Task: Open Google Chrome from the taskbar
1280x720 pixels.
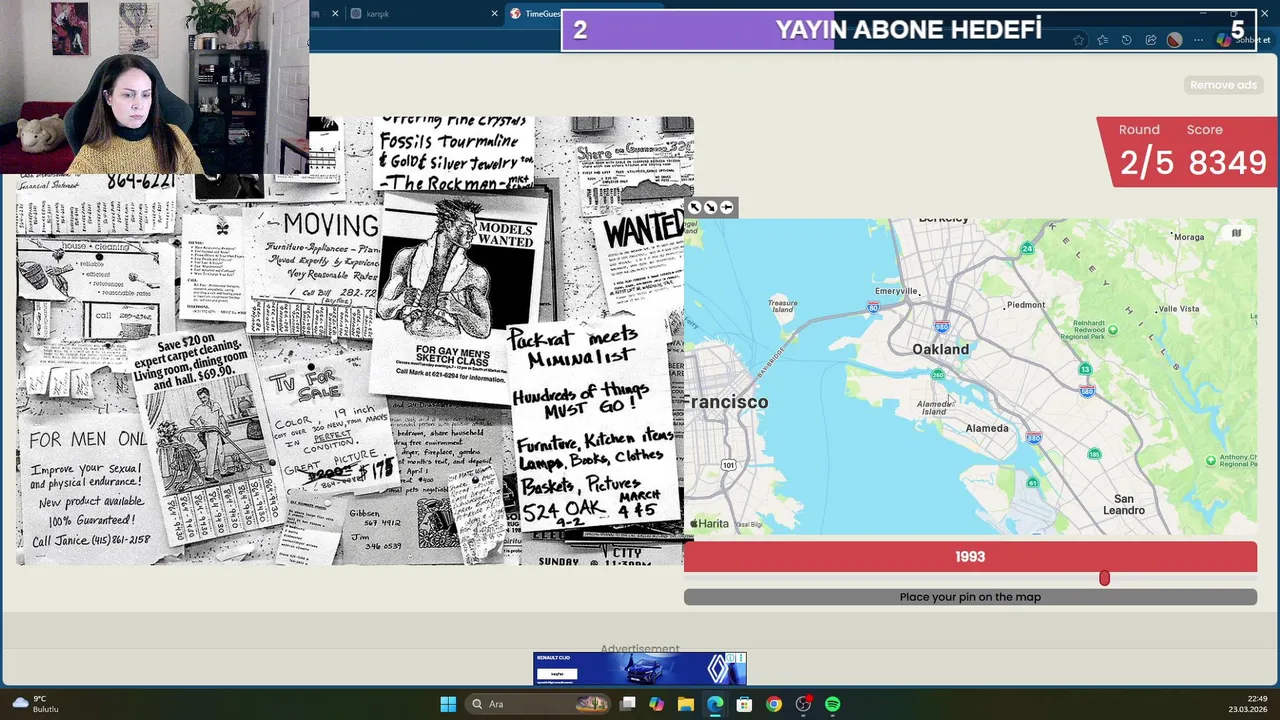Action: [x=774, y=704]
